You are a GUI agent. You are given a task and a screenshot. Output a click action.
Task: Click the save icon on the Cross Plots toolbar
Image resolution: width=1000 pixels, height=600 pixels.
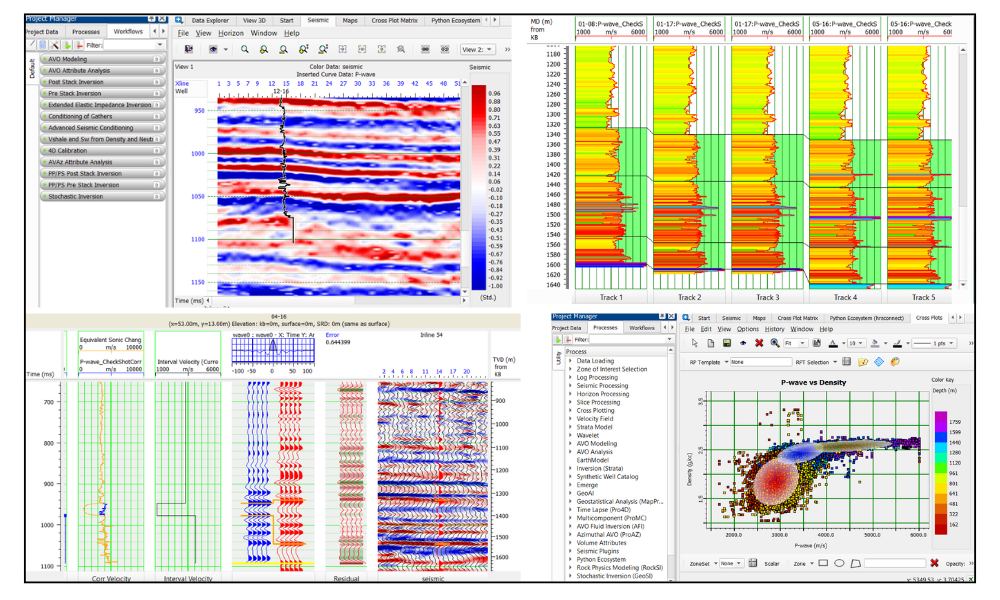pyautogui.click(x=726, y=343)
